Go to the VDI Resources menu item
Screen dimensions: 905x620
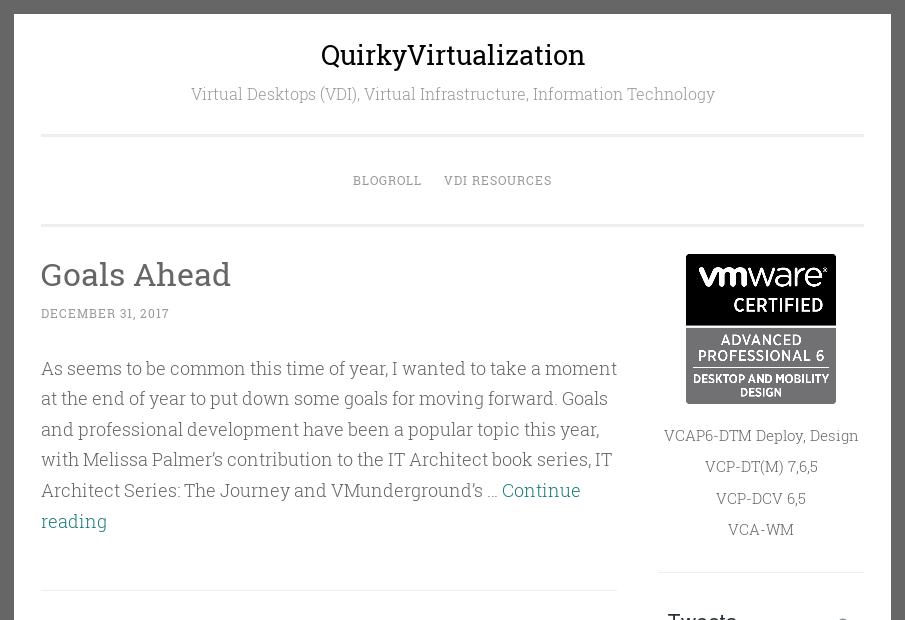[497, 181]
